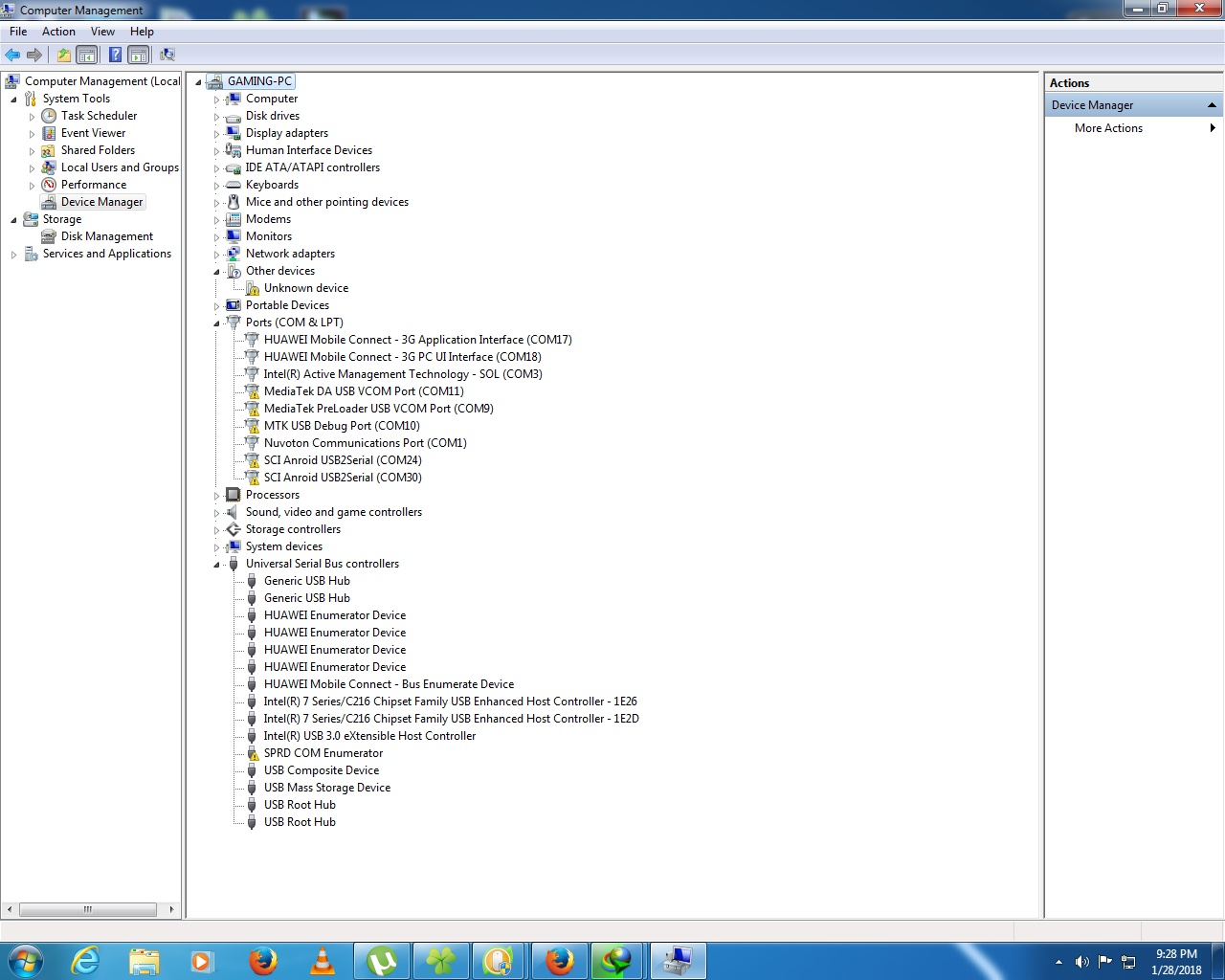Screen dimensions: 1225x980
Task: Expand the Network adapters category
Action: click(x=216, y=254)
